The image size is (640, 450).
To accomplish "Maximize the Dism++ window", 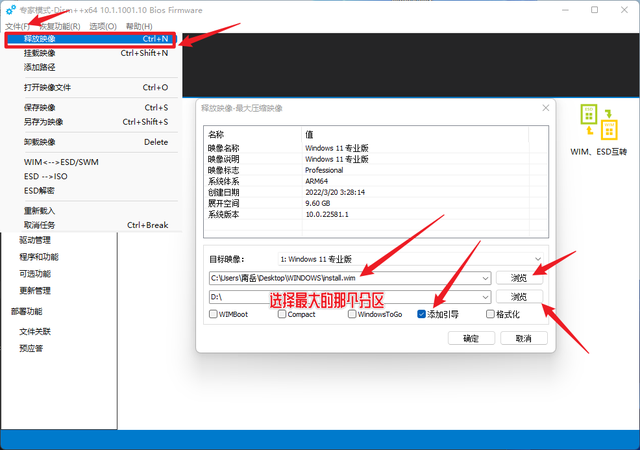I will (x=595, y=9).
